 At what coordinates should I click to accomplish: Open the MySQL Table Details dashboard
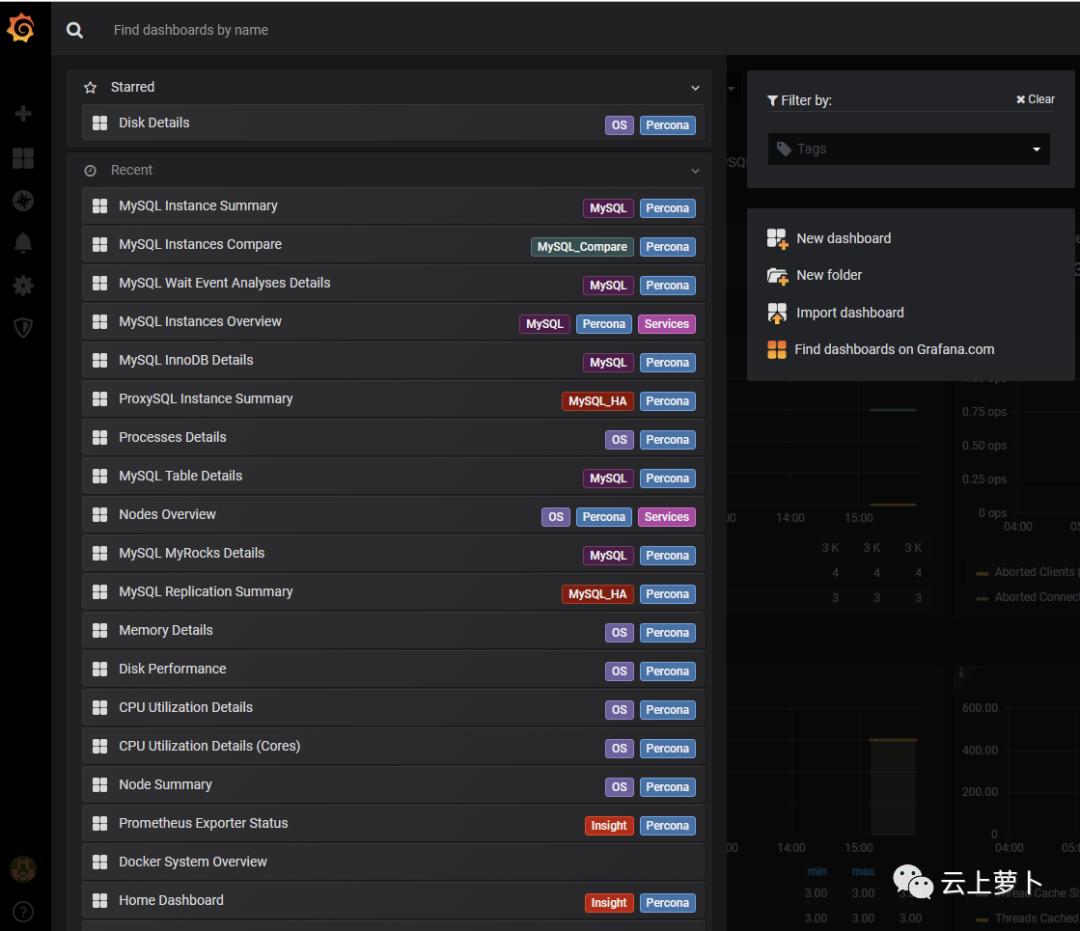click(x=393, y=476)
